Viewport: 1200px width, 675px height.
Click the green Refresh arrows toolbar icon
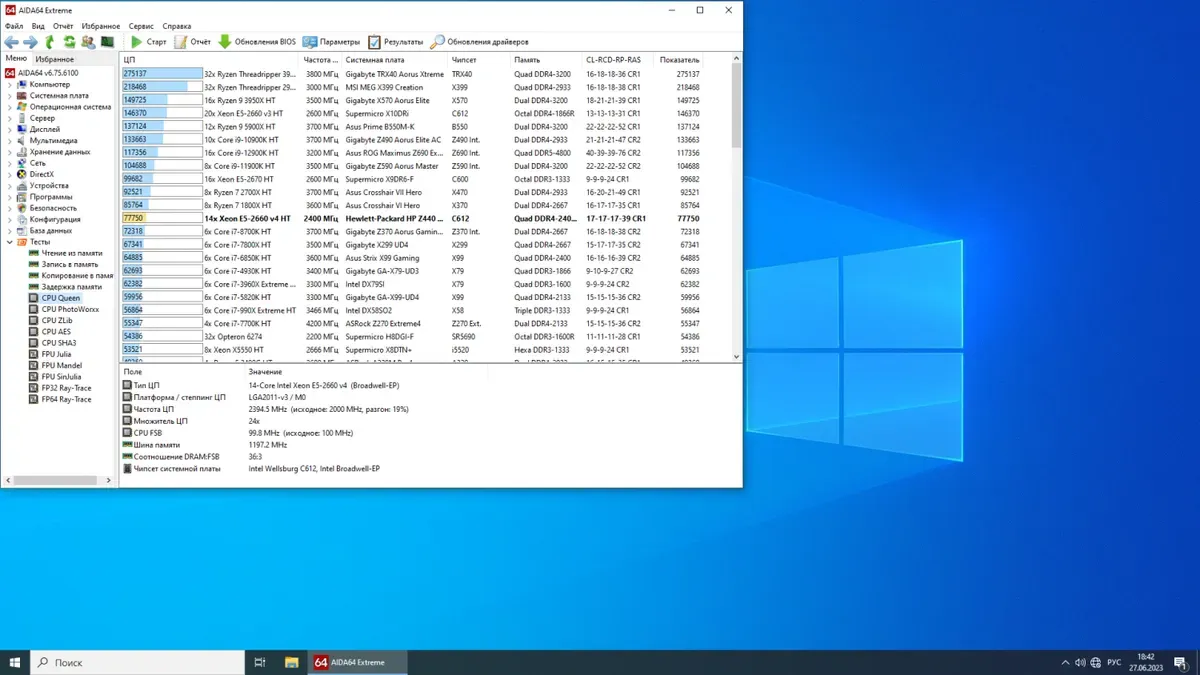69,42
